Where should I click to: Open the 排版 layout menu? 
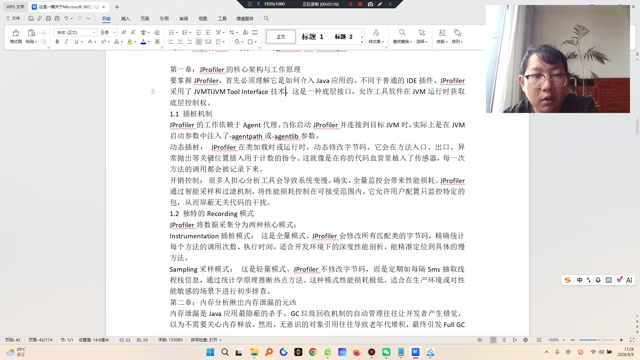pyautogui.click(x=442, y=36)
